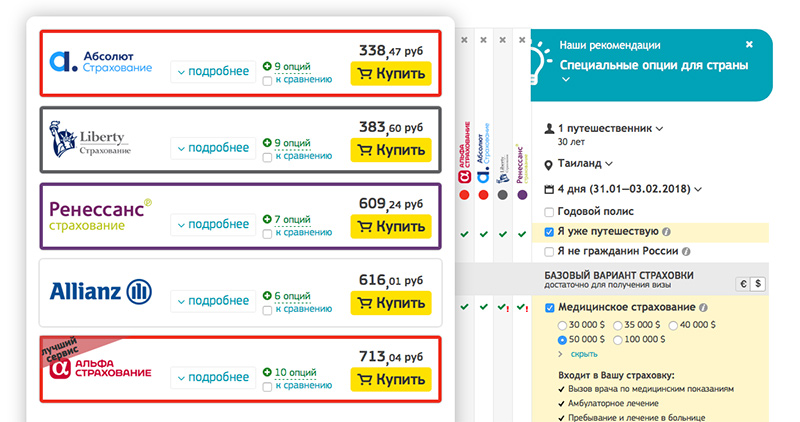Click the Allianz logo
This screenshot has width=800, height=422.
[x=101, y=292]
